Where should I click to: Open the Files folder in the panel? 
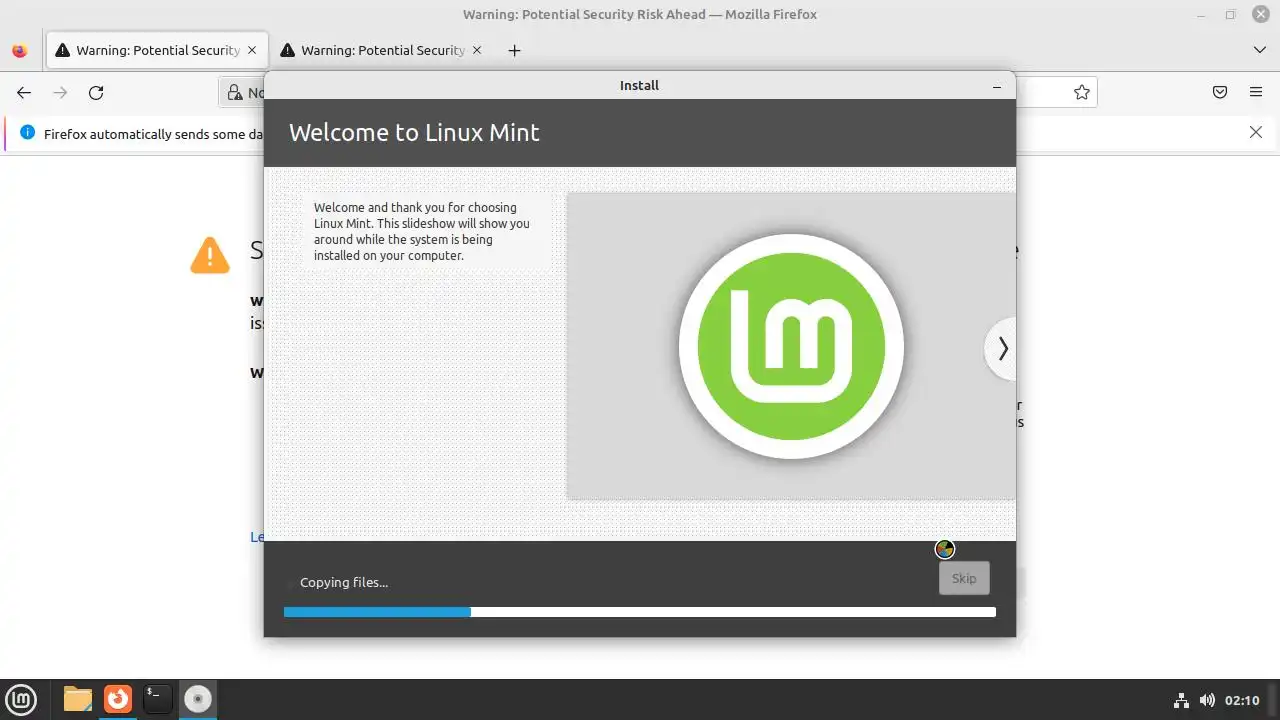78,698
